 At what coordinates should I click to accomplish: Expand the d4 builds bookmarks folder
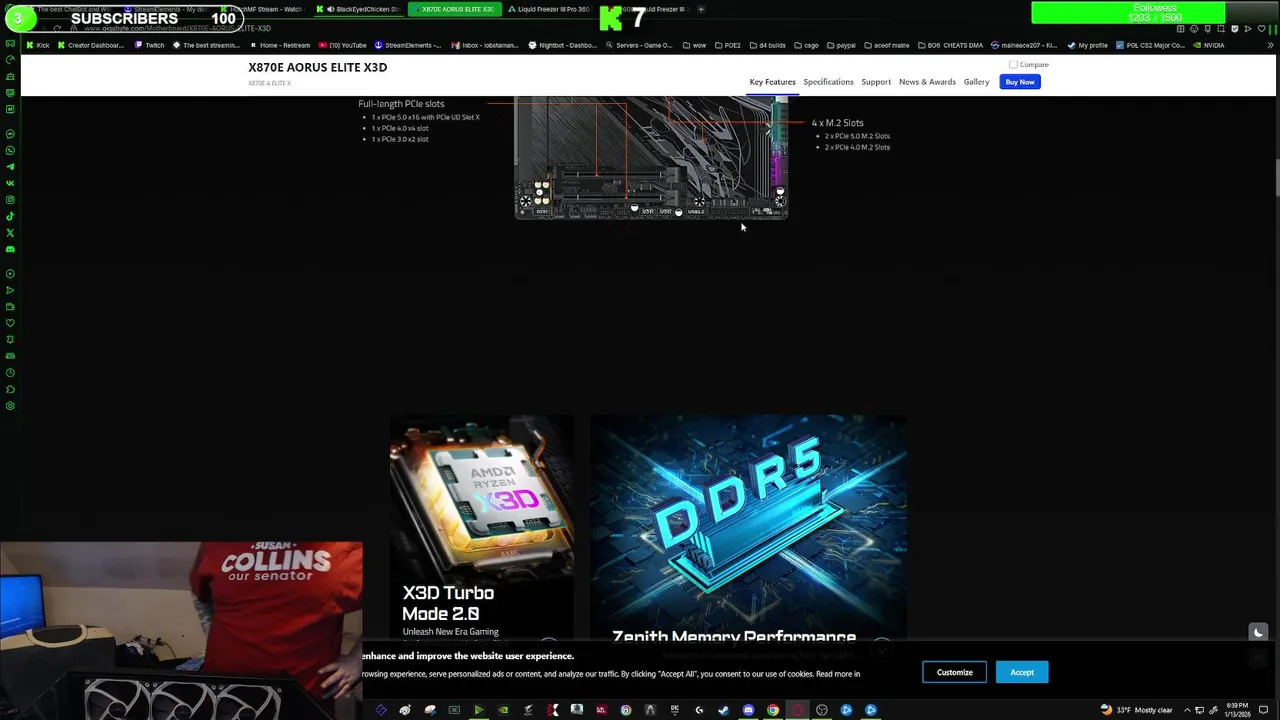[x=766, y=45]
